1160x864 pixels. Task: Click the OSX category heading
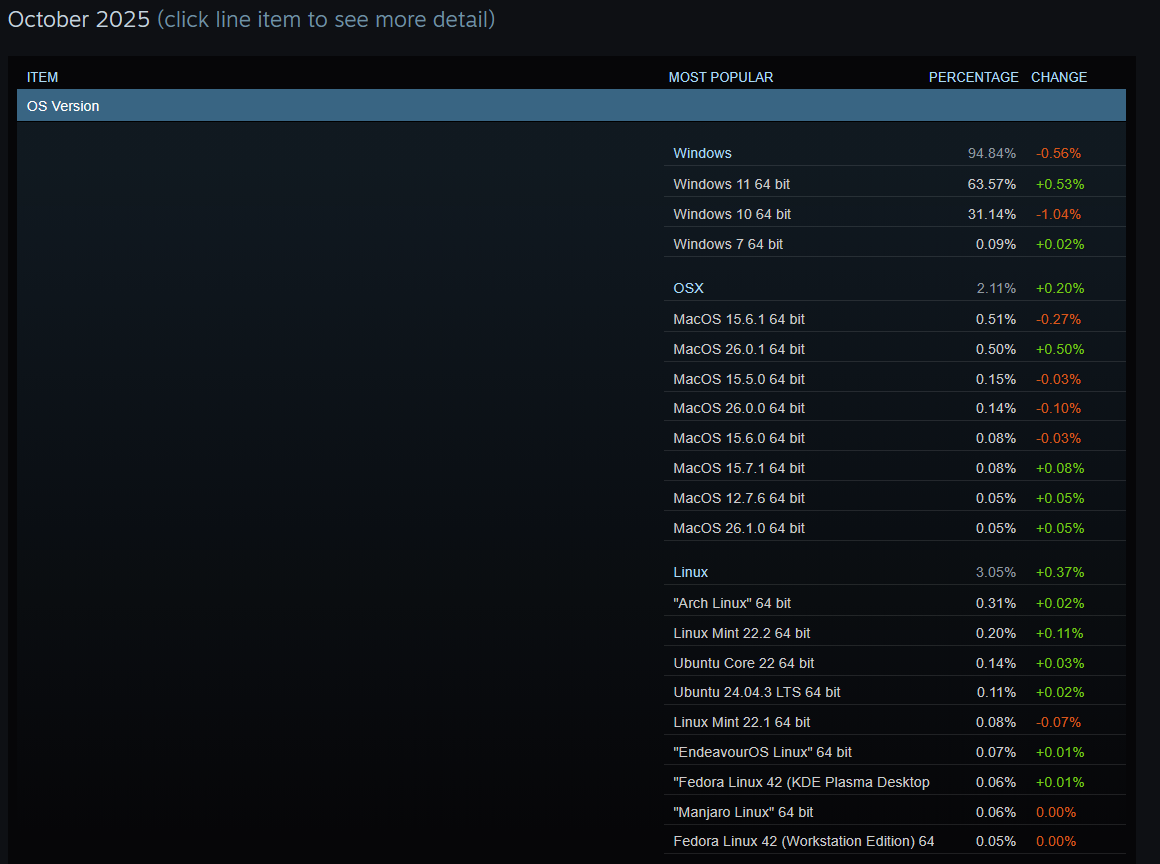pos(688,288)
